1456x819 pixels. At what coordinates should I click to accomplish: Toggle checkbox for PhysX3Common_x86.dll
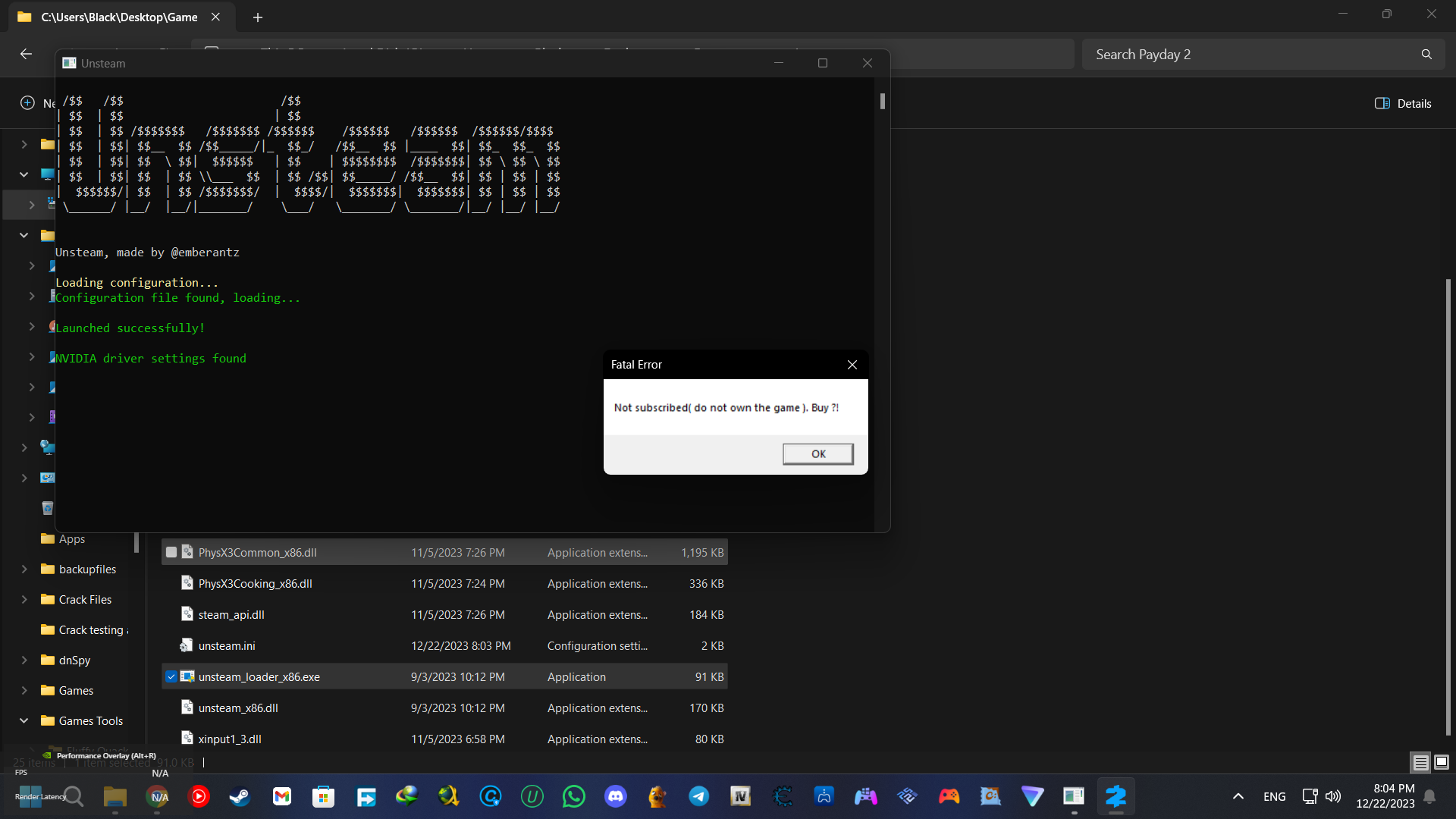click(x=171, y=553)
